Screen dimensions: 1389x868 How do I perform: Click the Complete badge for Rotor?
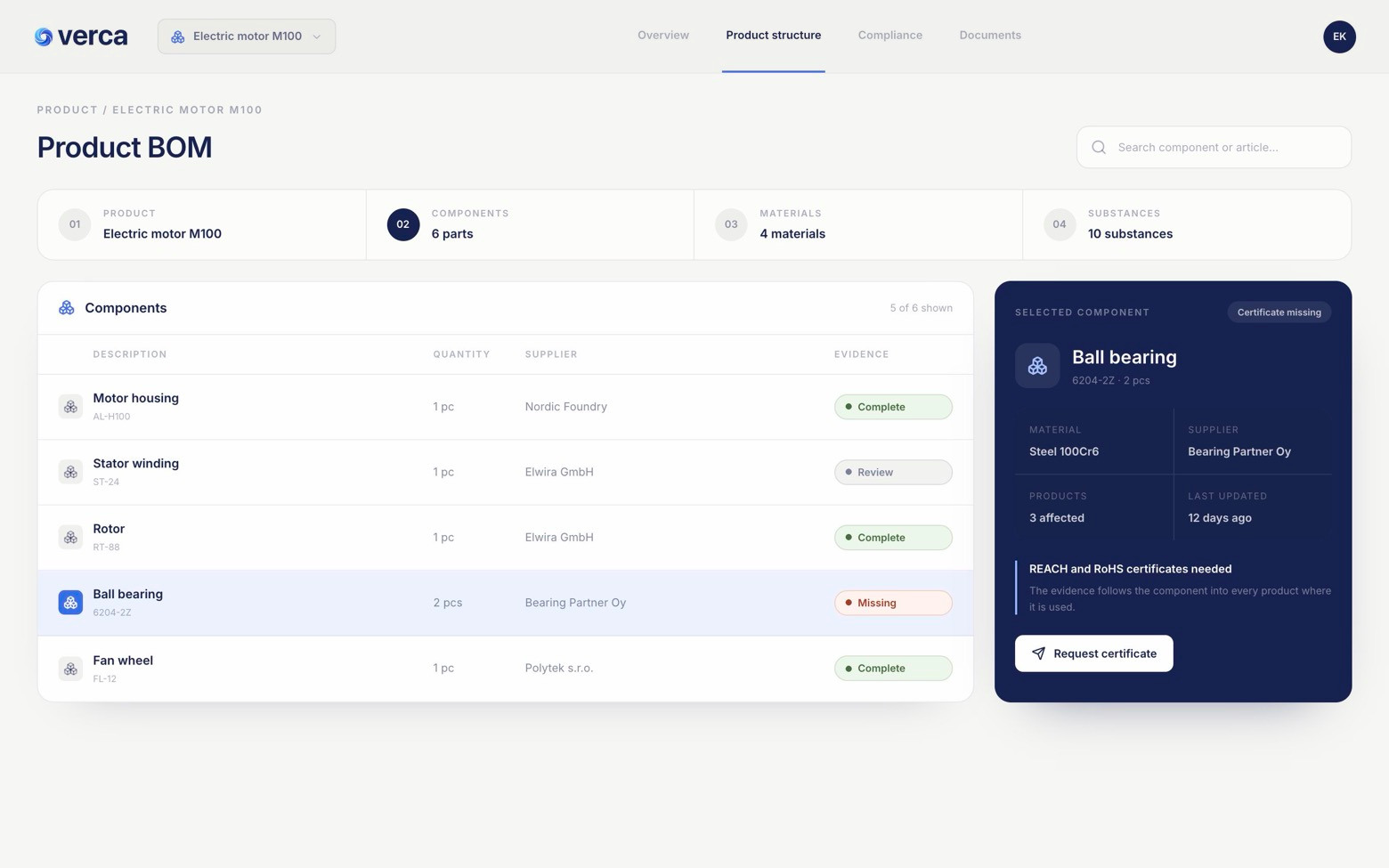click(x=893, y=538)
